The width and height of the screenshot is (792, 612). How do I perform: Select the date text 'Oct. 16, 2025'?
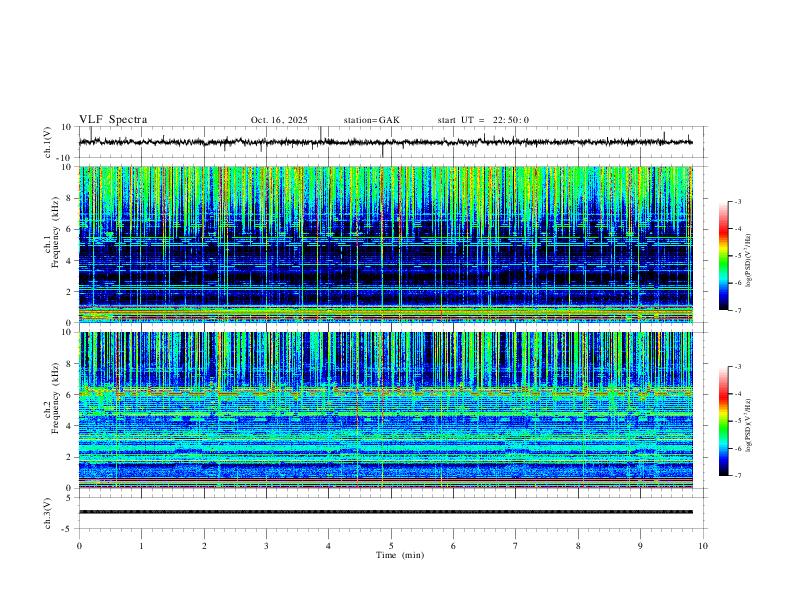click(279, 120)
